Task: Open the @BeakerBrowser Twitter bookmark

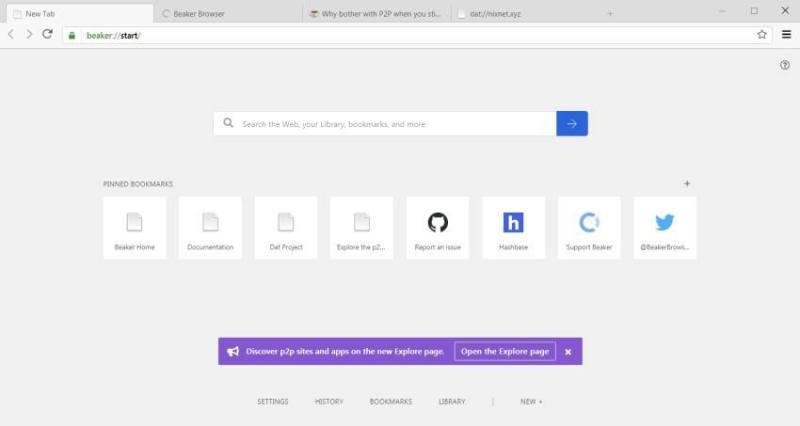Action: pos(665,228)
